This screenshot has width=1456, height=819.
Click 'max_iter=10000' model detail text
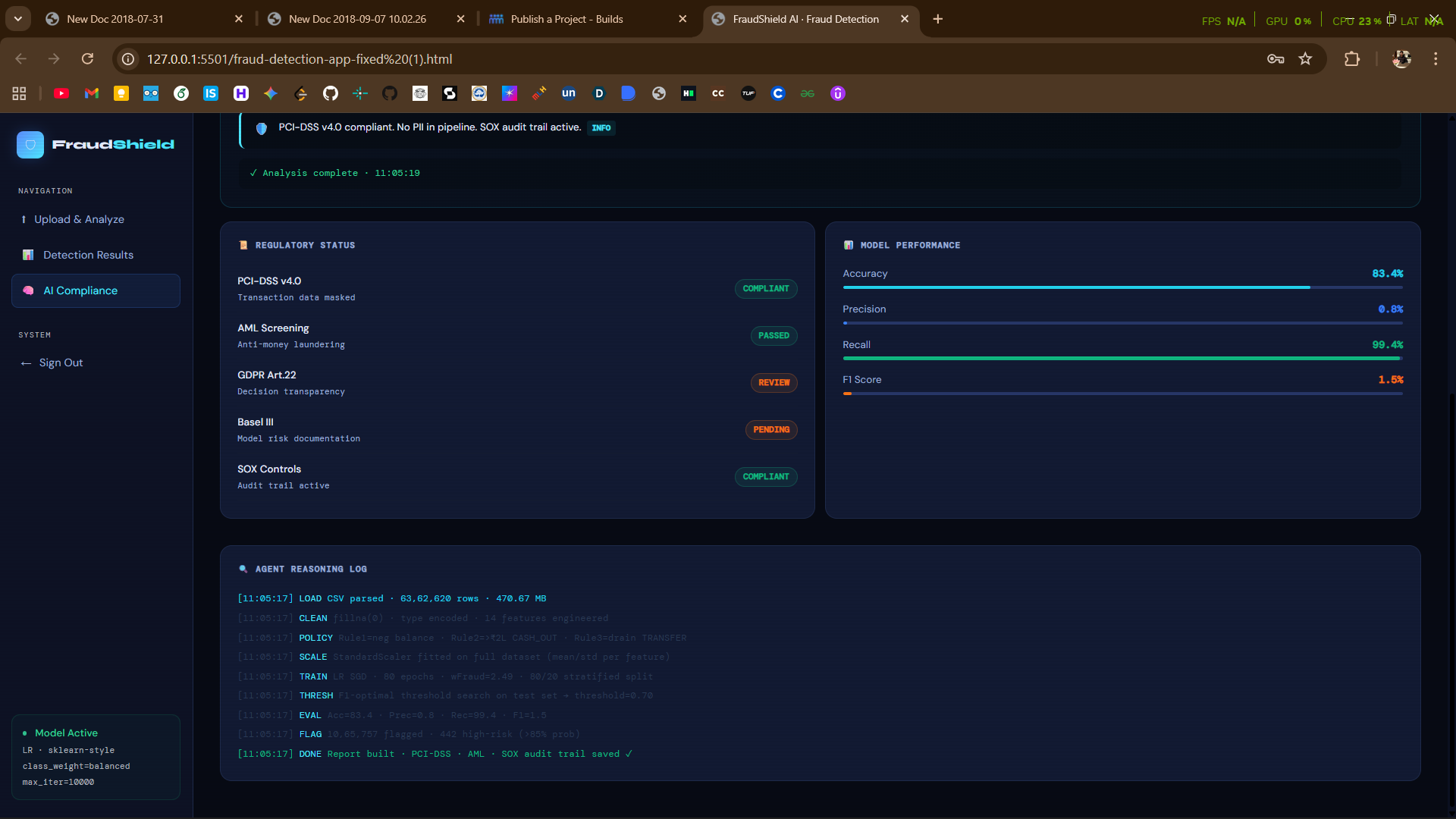pyautogui.click(x=58, y=782)
